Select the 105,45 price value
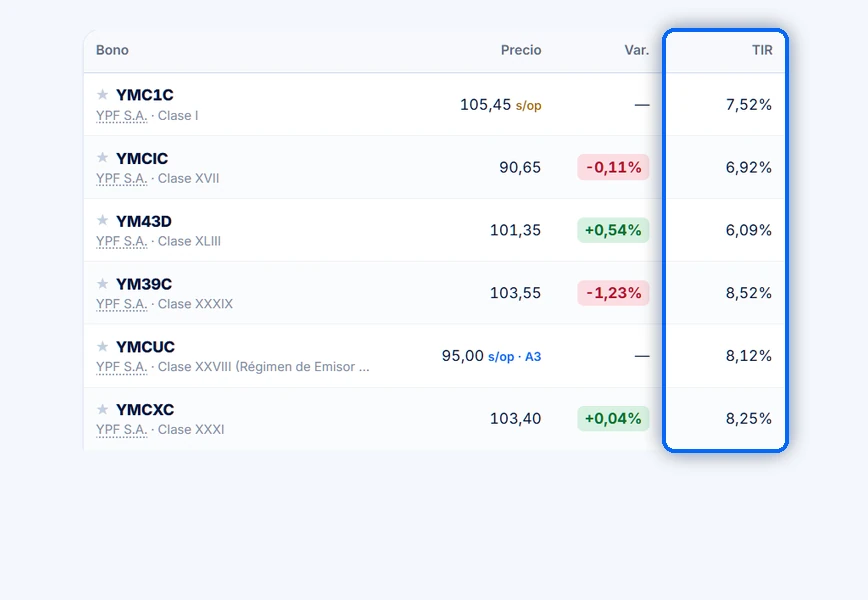 point(485,105)
